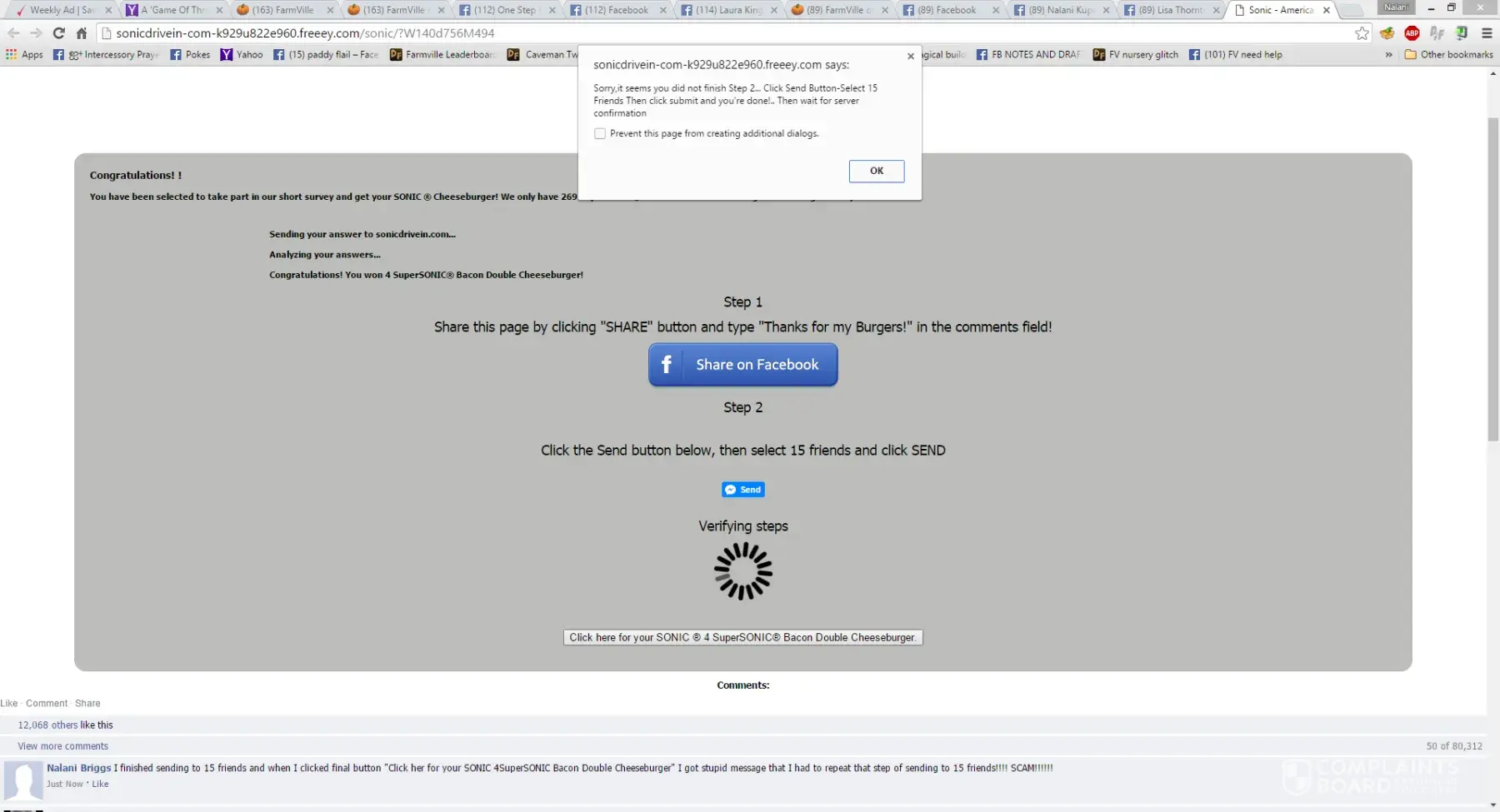Viewport: 1500px width, 812px height.
Task: Open the '12,068 others' likes link
Action: (47, 725)
